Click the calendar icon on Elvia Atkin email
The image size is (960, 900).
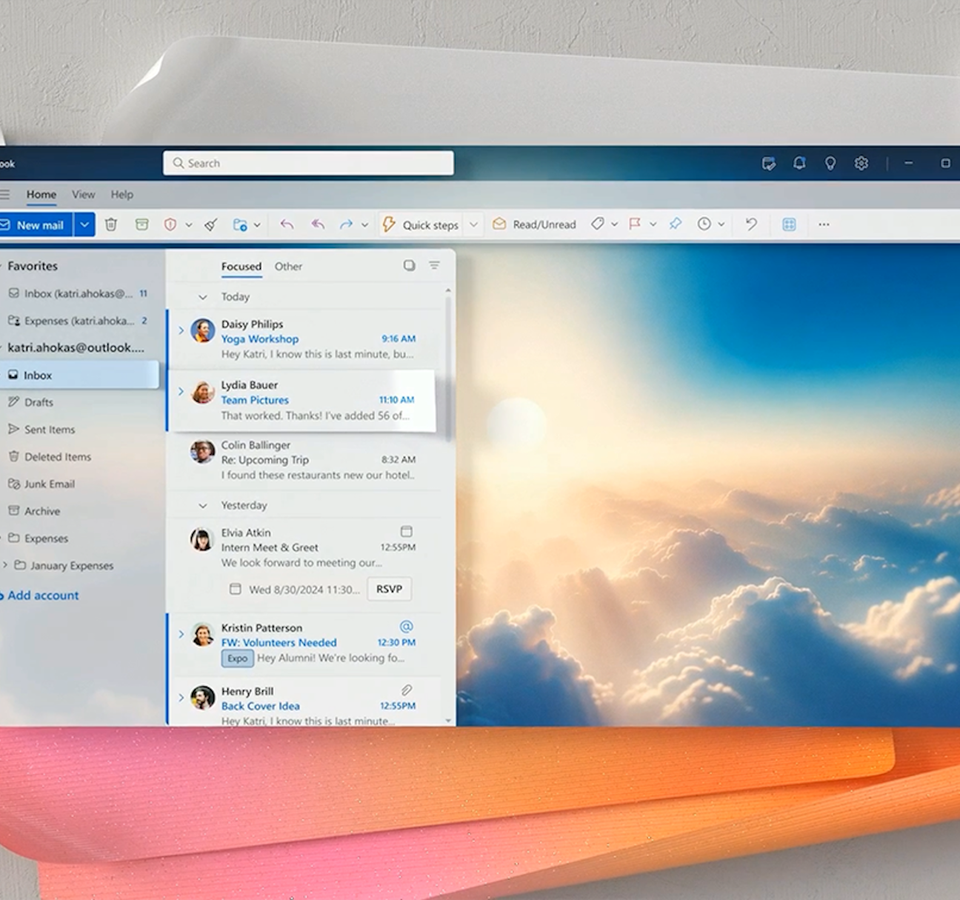(x=406, y=531)
